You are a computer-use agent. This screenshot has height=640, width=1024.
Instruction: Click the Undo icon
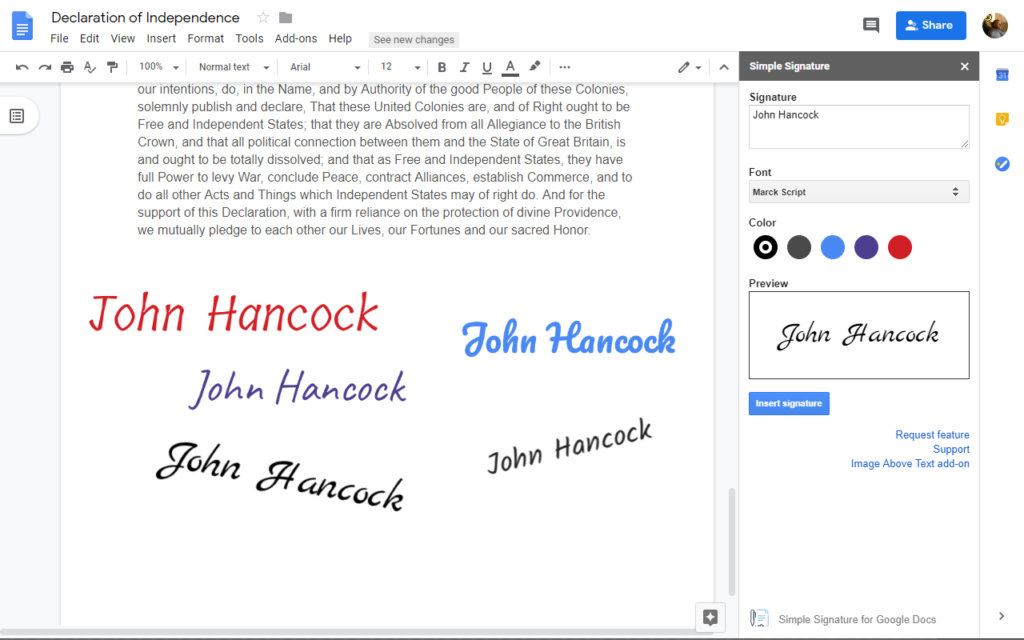click(x=22, y=66)
